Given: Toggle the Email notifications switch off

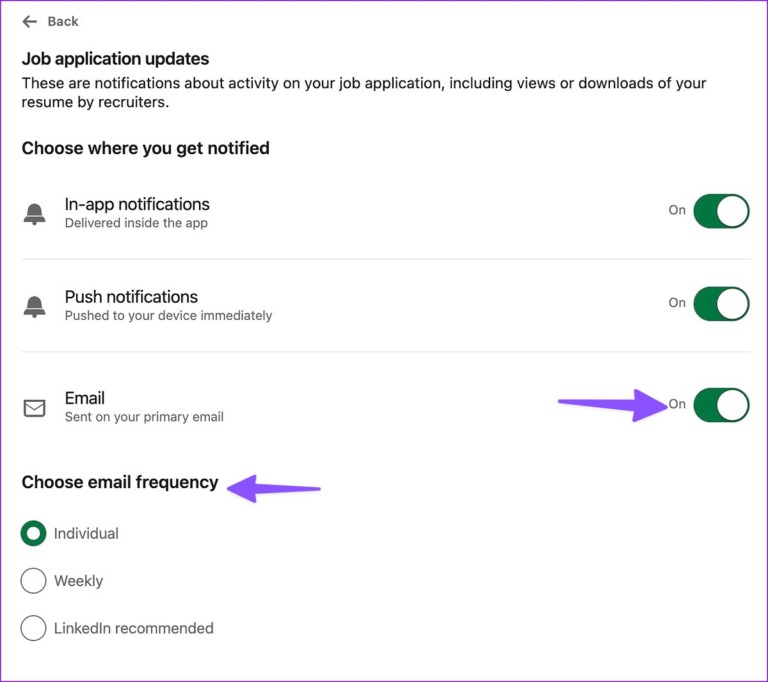Looking at the screenshot, I should pos(721,405).
